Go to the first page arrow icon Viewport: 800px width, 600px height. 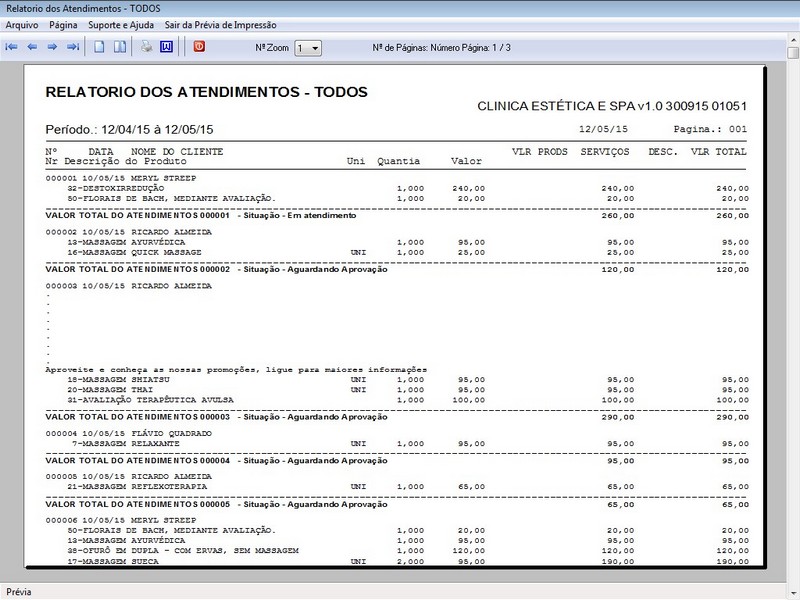click(12, 47)
